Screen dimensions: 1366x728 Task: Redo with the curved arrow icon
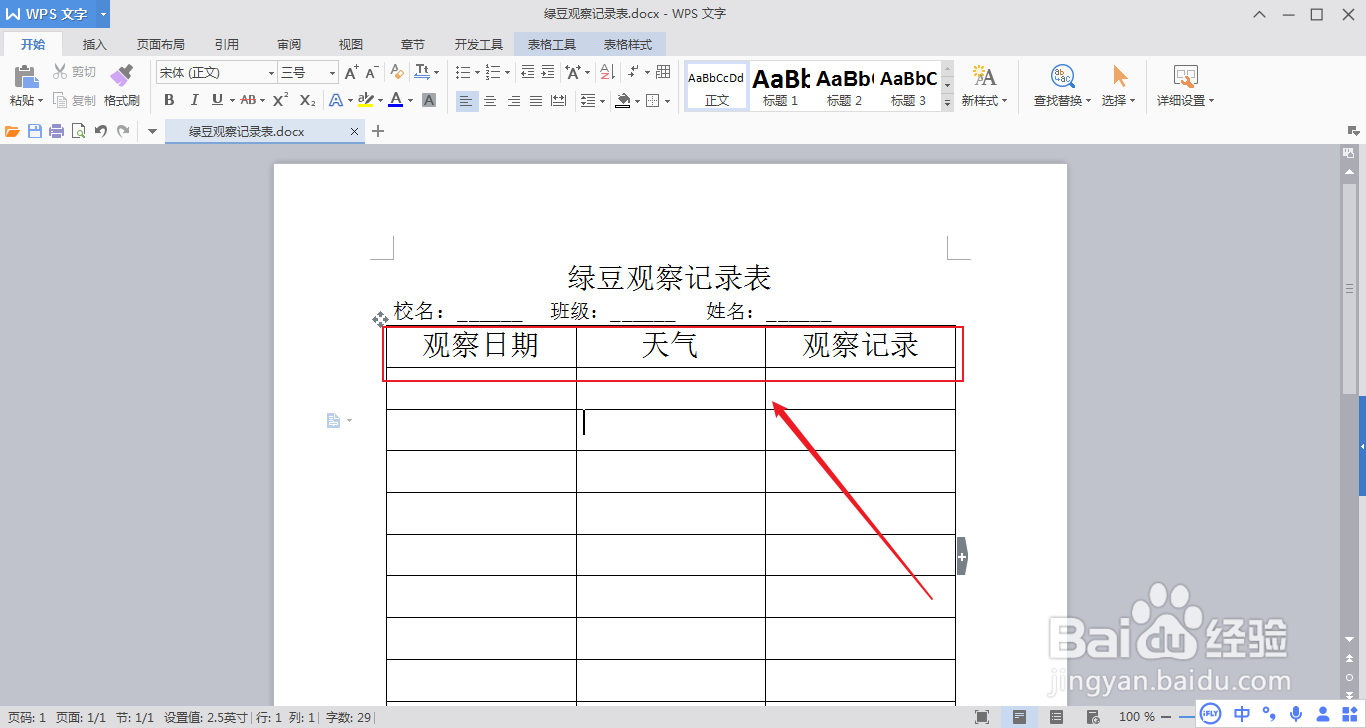(122, 131)
